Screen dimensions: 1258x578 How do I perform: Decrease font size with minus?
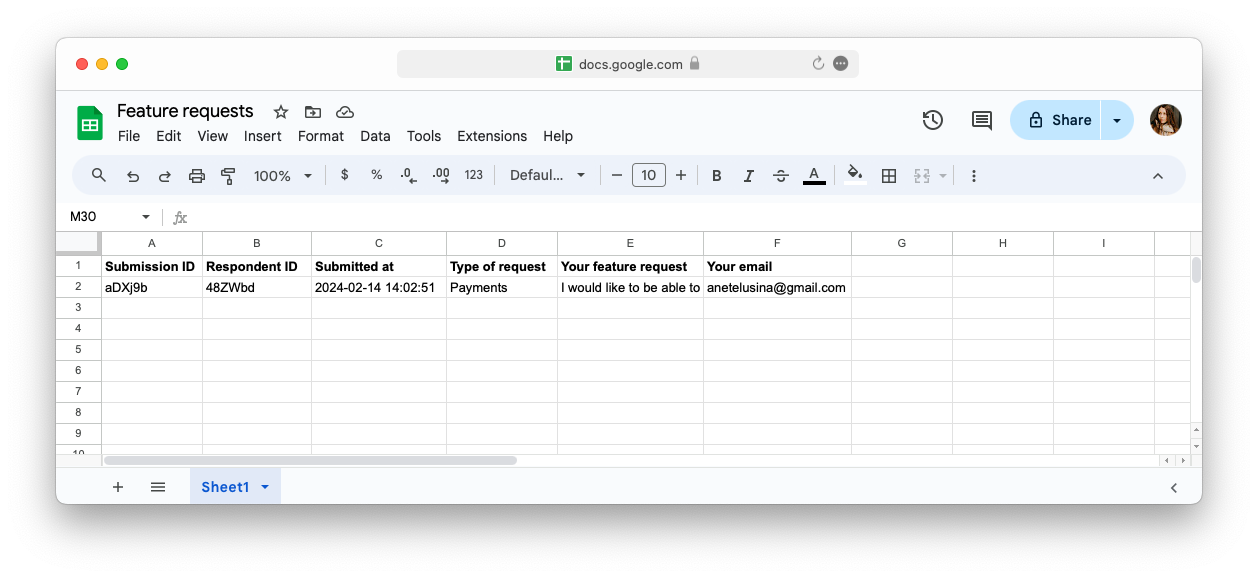click(x=617, y=176)
